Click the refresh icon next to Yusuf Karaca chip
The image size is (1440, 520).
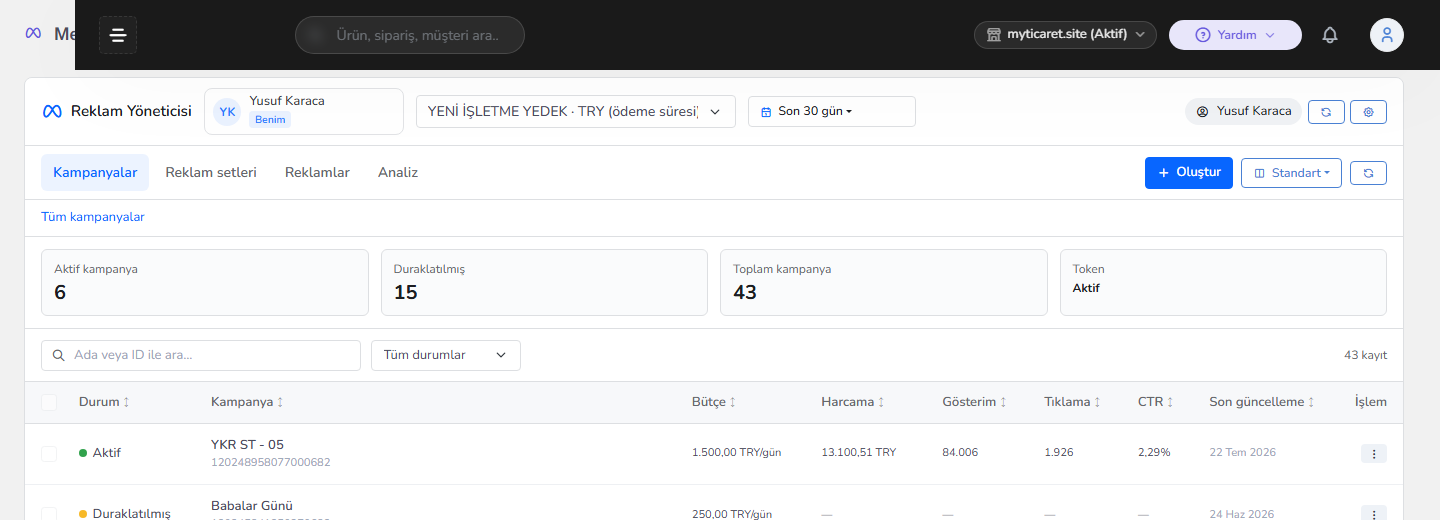[x=1326, y=112]
